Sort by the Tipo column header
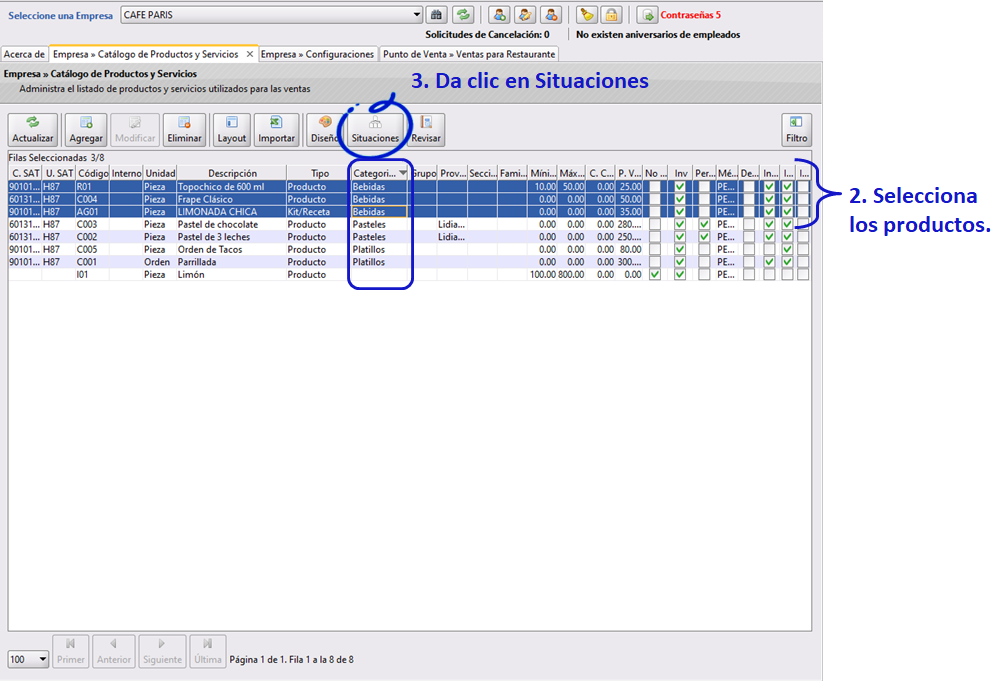This screenshot has width=1001, height=681. pos(319,173)
